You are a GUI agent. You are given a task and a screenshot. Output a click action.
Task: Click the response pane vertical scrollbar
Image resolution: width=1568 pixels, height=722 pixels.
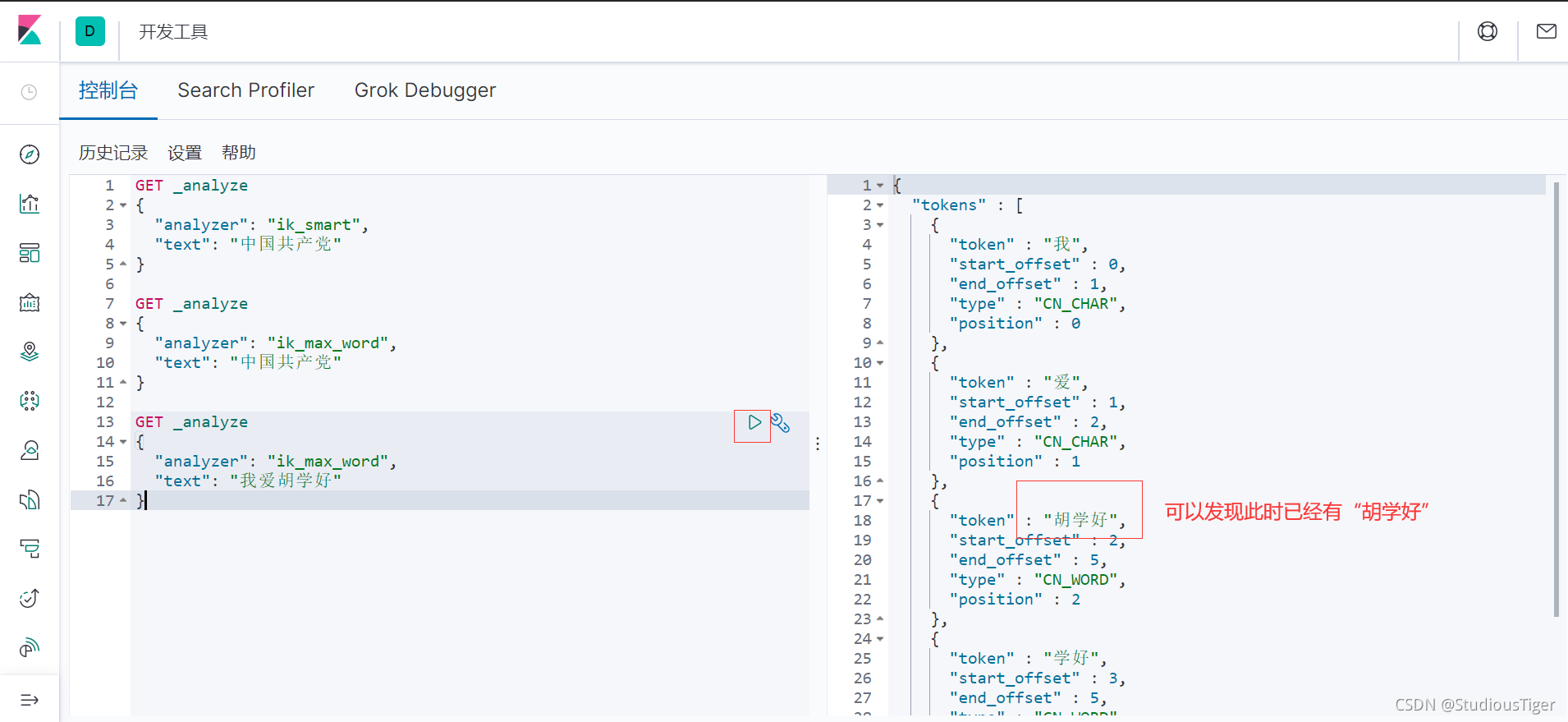pos(1556,398)
